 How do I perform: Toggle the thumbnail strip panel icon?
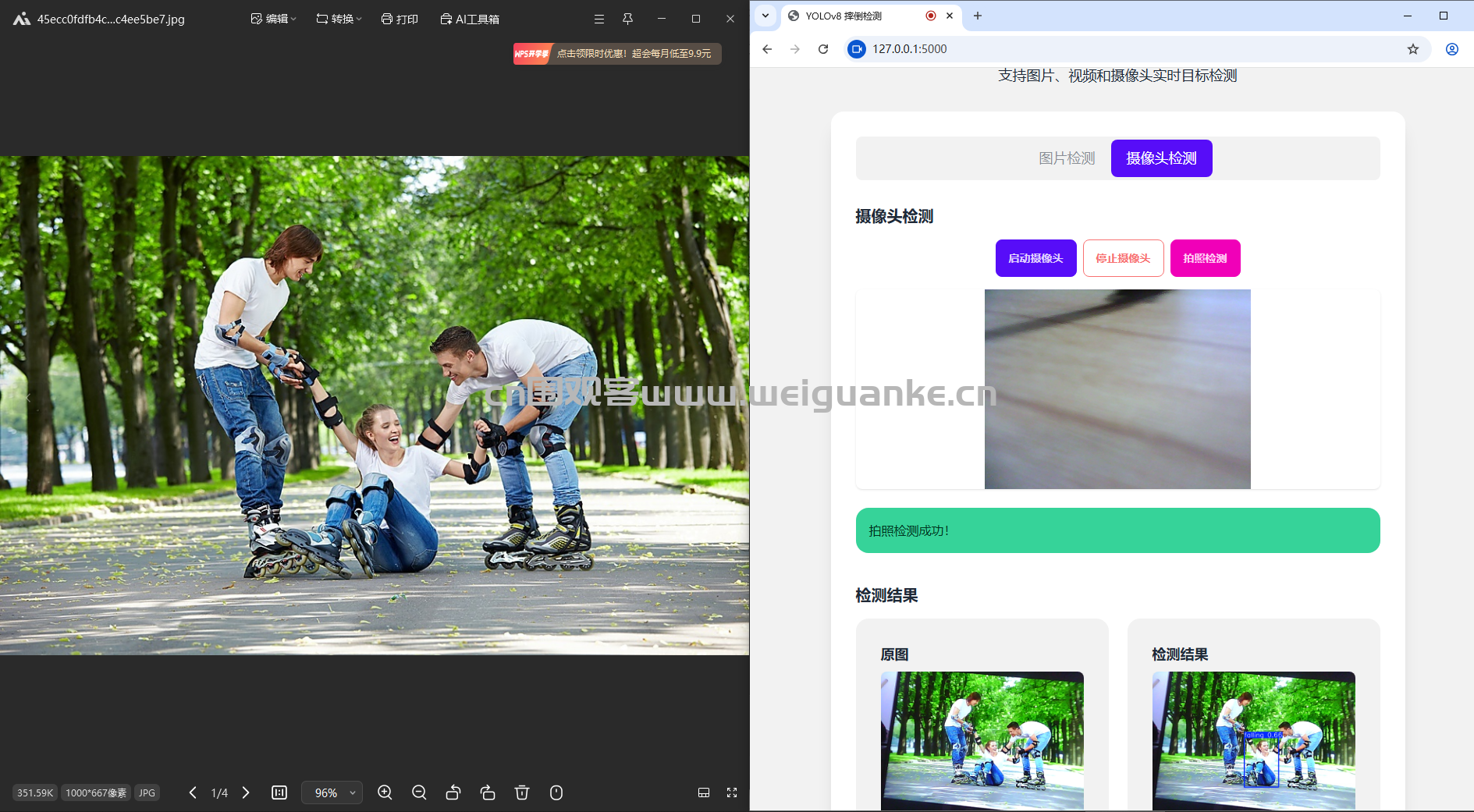pyautogui.click(x=704, y=792)
